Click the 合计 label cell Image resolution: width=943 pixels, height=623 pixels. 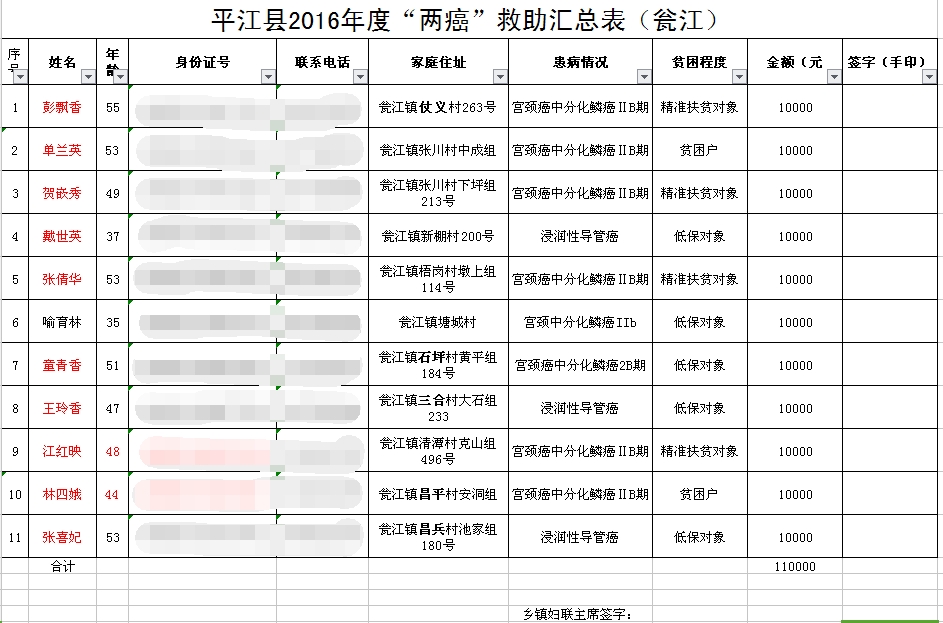[62, 567]
